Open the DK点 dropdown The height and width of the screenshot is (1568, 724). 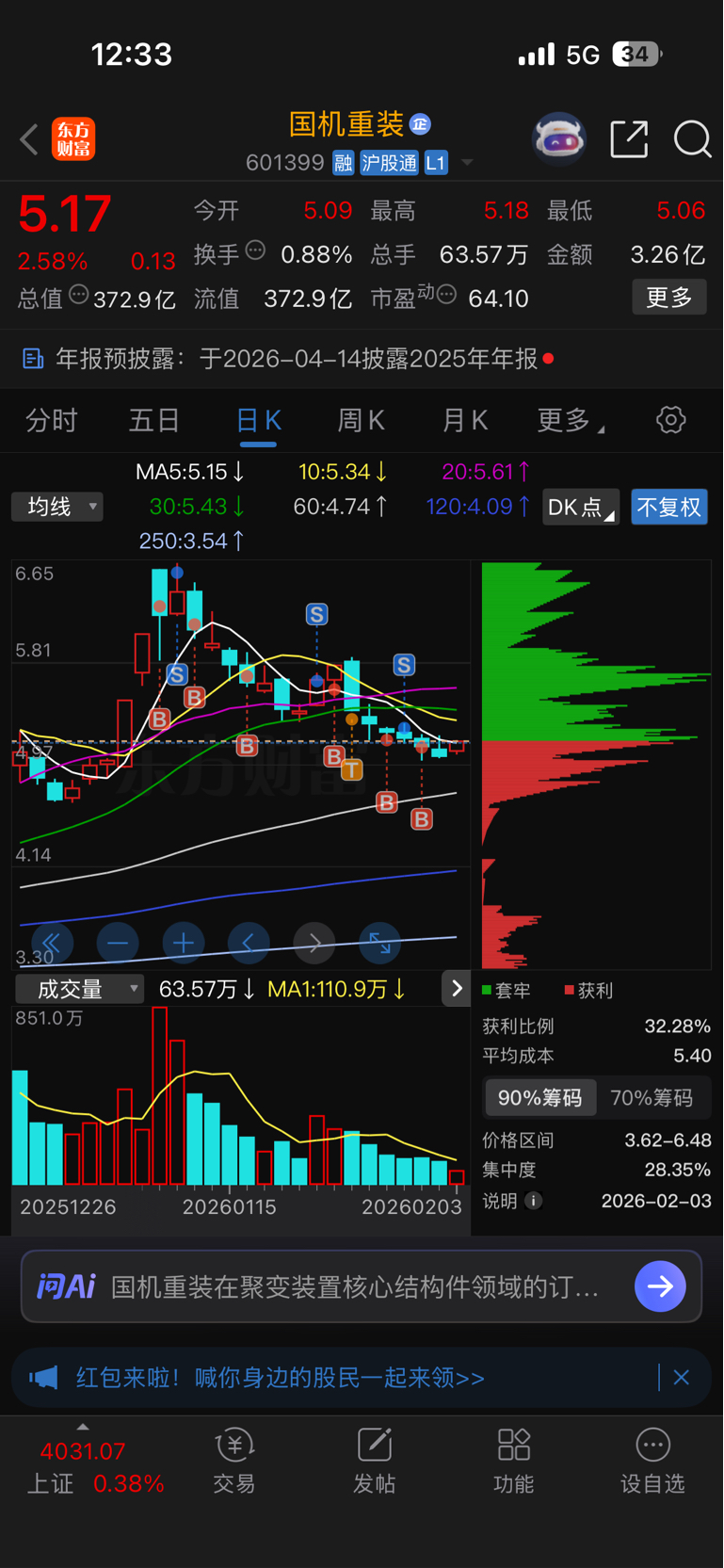pyautogui.click(x=581, y=508)
